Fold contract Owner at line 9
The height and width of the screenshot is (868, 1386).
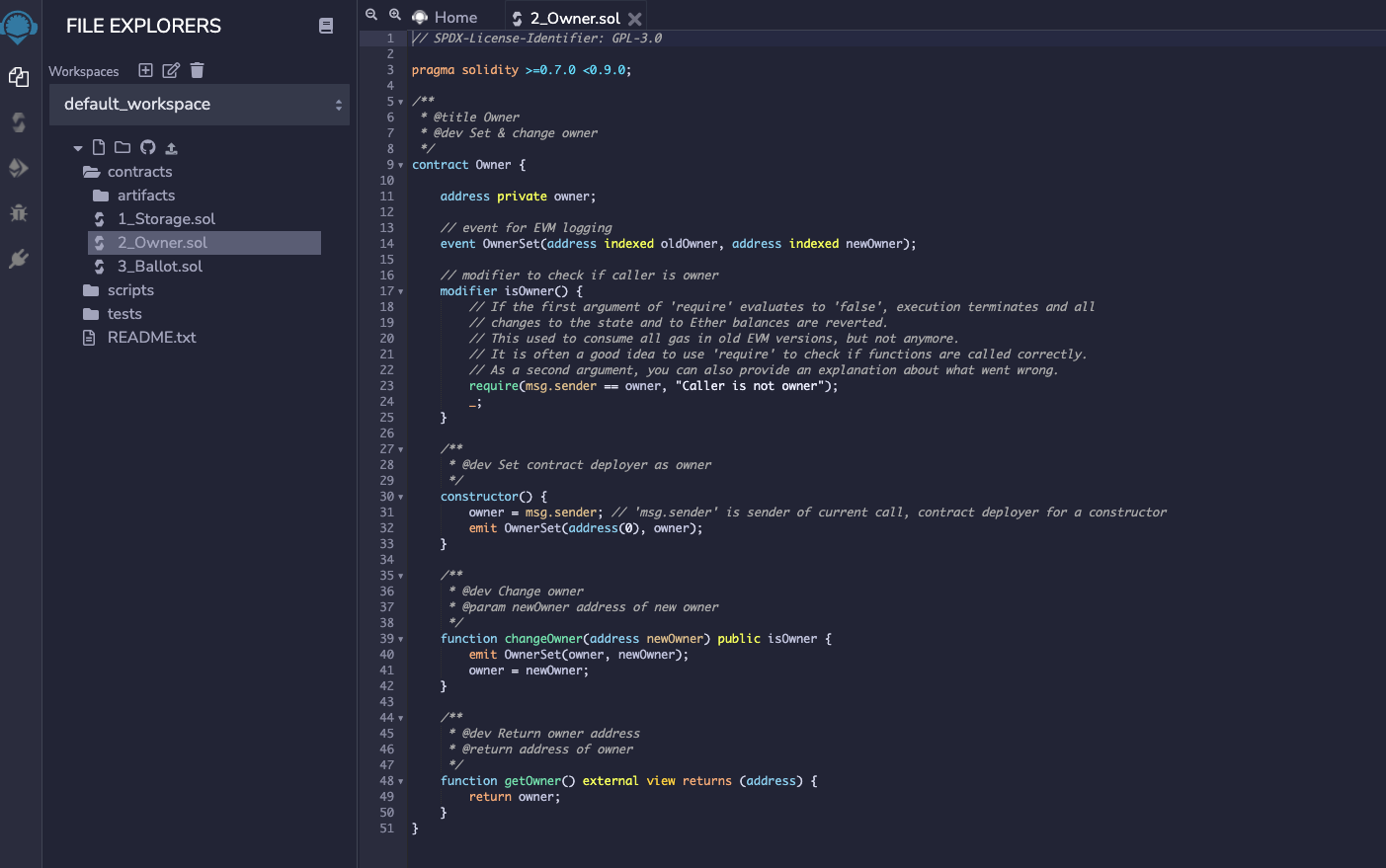400,165
